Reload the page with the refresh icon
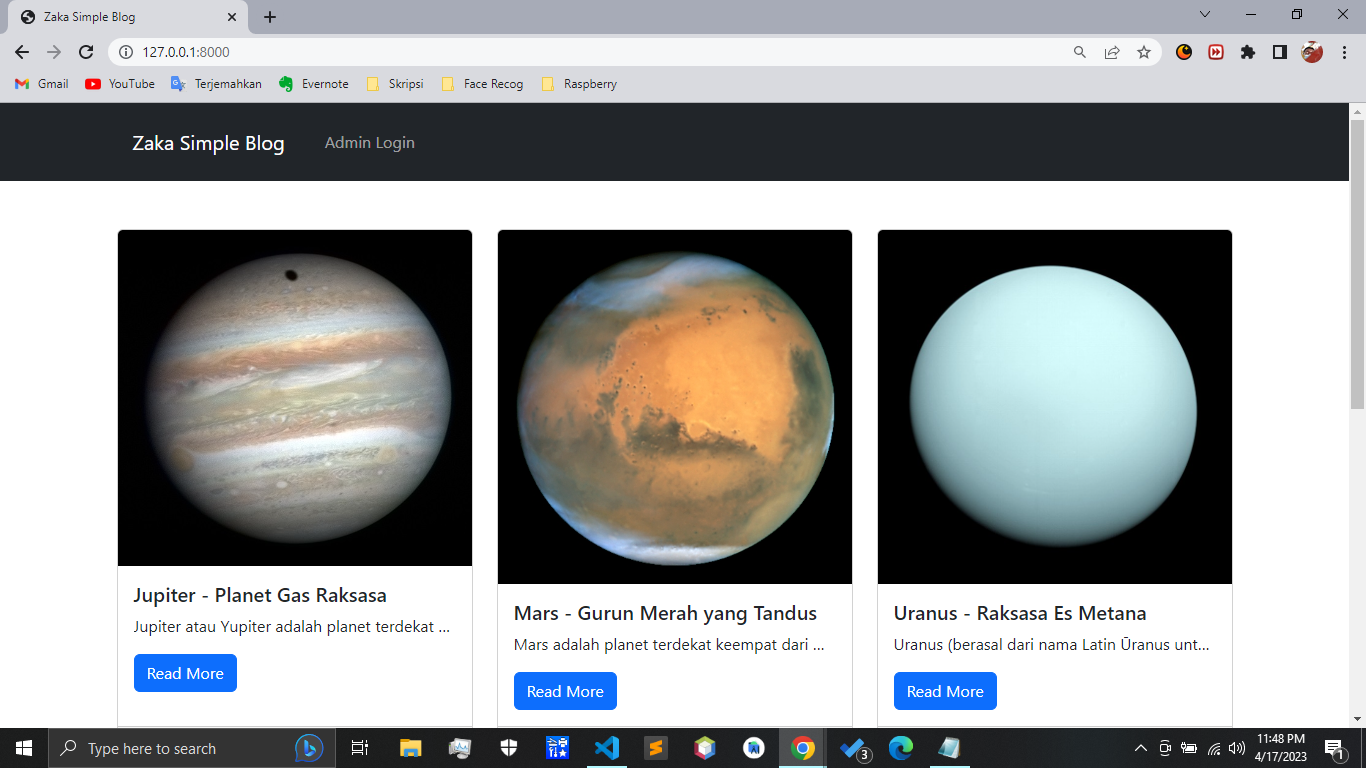The image size is (1366, 768). pyautogui.click(x=86, y=52)
